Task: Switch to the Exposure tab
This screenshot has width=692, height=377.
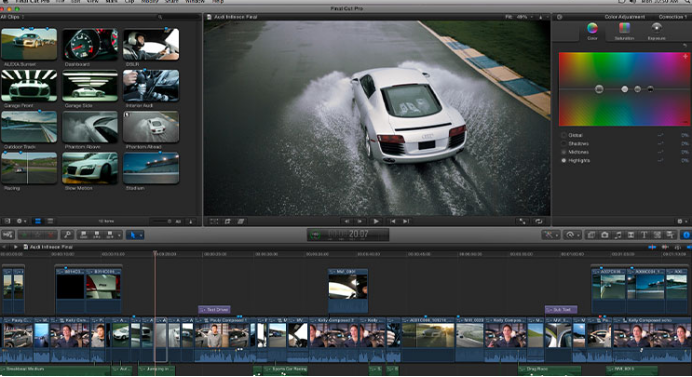Action: (x=656, y=31)
